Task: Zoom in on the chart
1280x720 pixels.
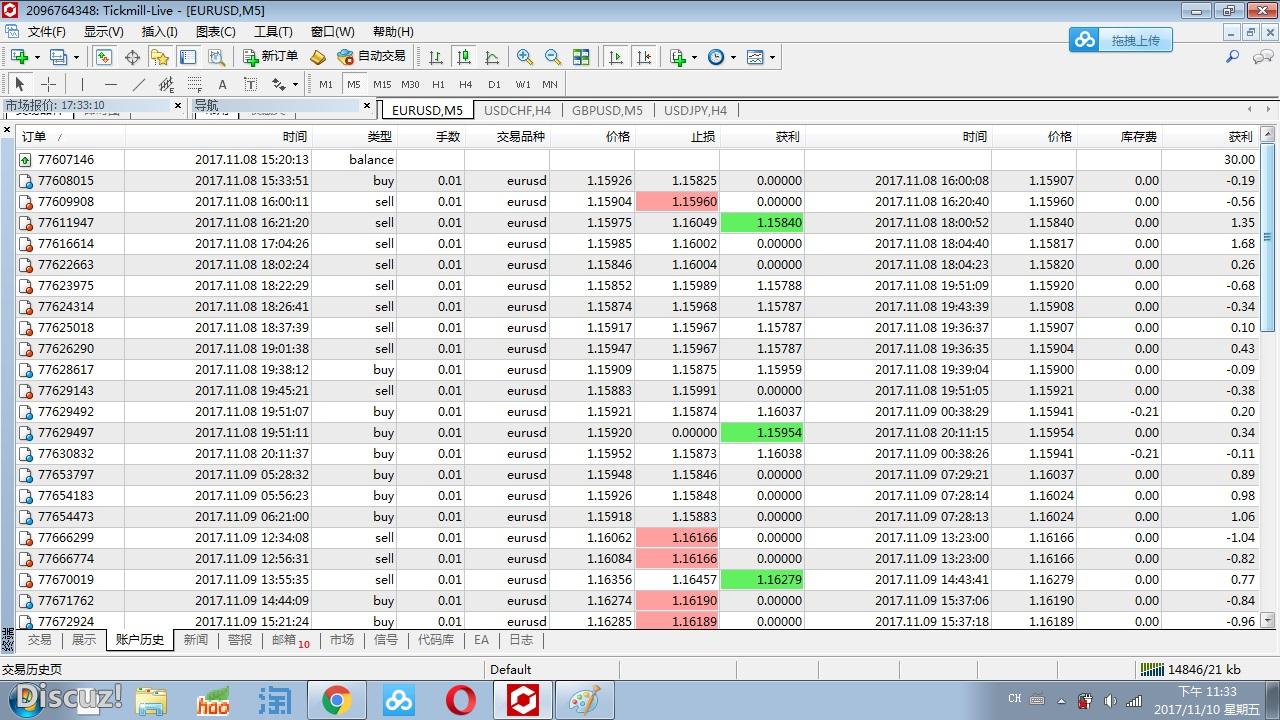Action: point(525,57)
